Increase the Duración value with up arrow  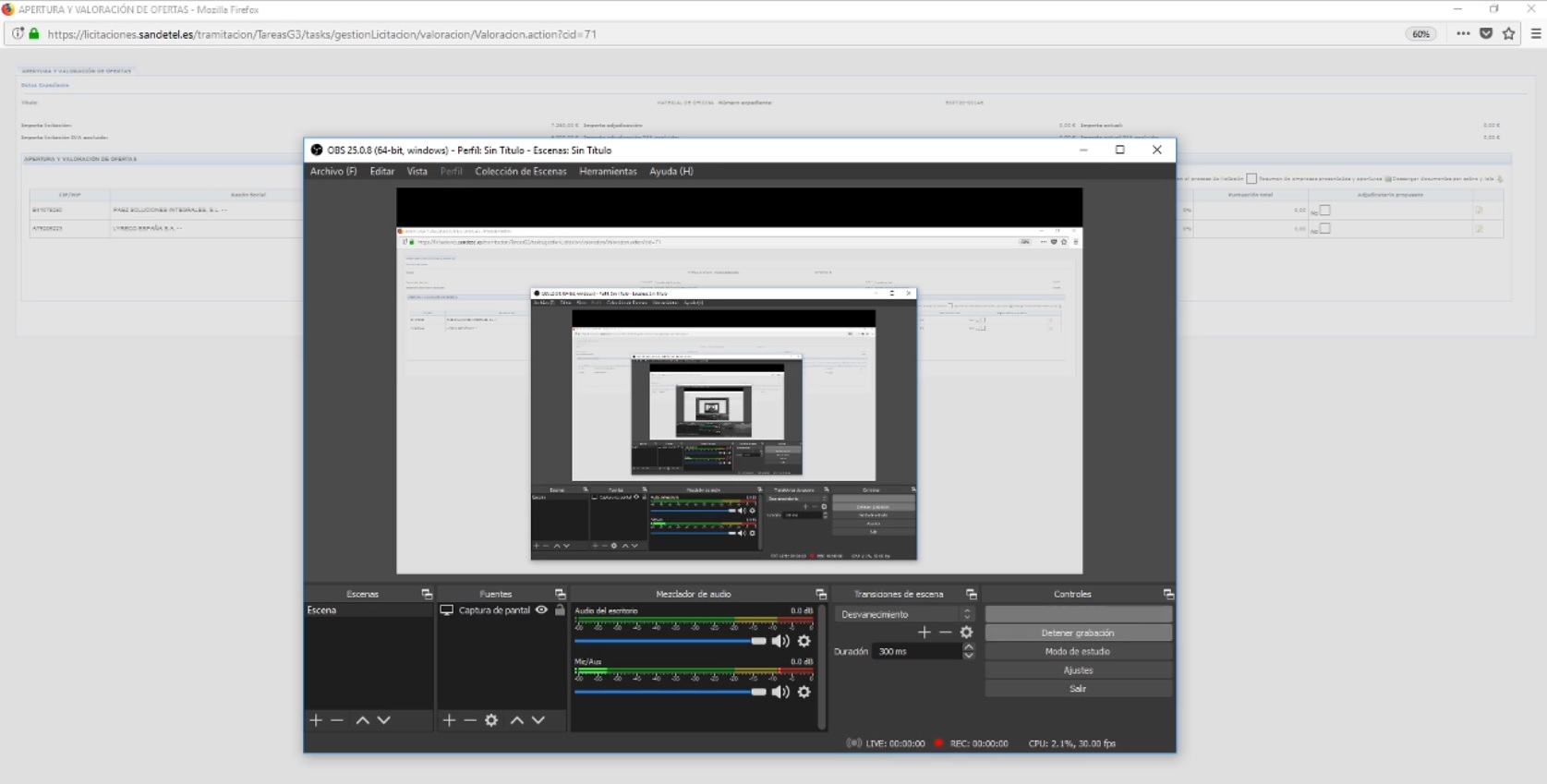tap(968, 647)
